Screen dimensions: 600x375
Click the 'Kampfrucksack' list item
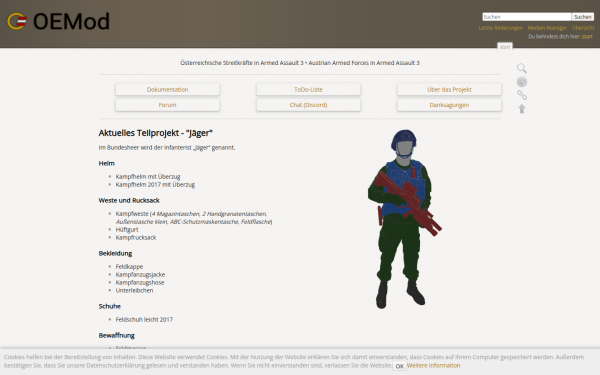pos(136,238)
